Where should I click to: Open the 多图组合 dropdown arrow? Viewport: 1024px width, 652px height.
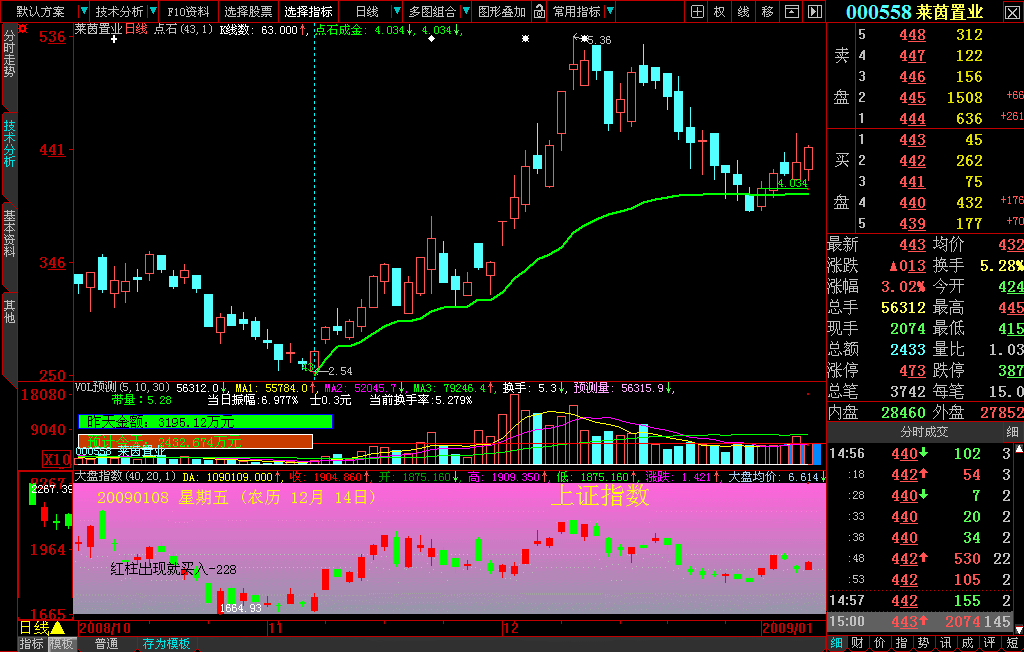pos(466,11)
